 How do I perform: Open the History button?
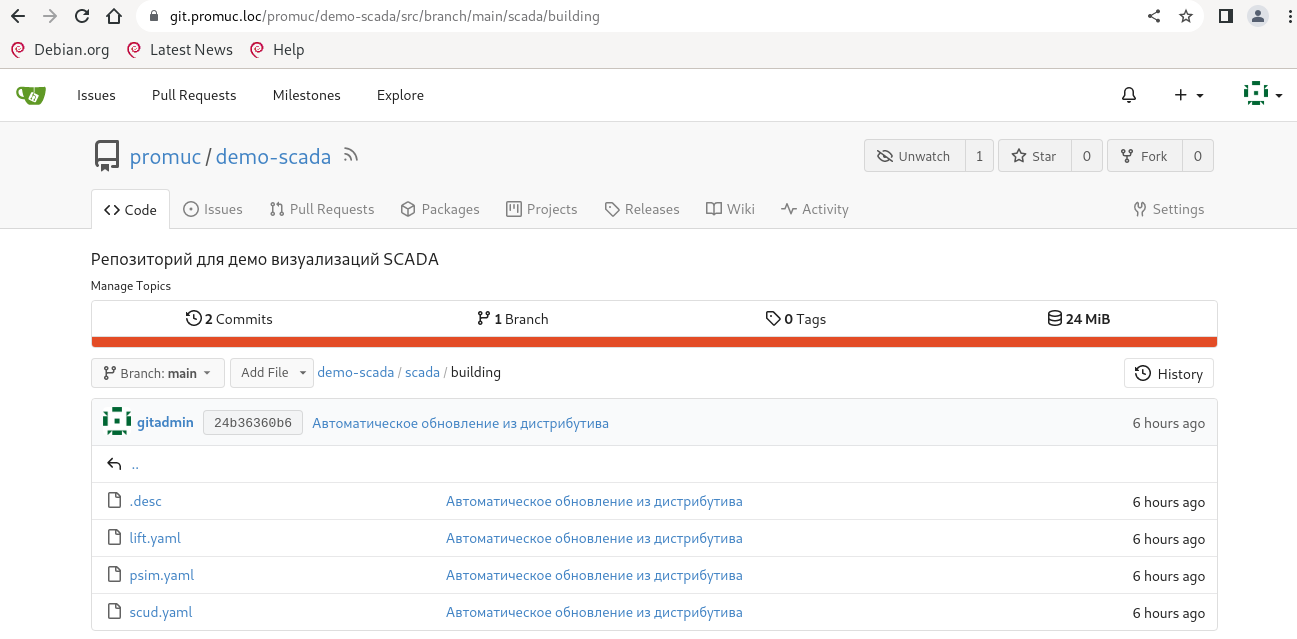tap(1168, 373)
